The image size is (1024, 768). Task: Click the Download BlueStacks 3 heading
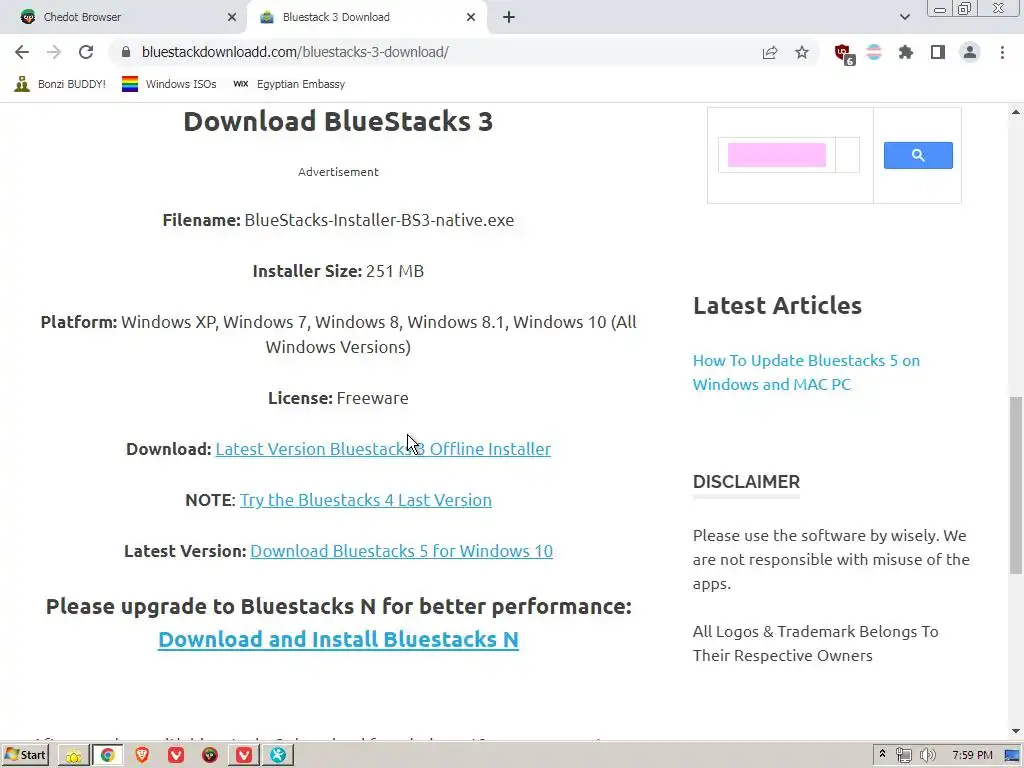338,121
